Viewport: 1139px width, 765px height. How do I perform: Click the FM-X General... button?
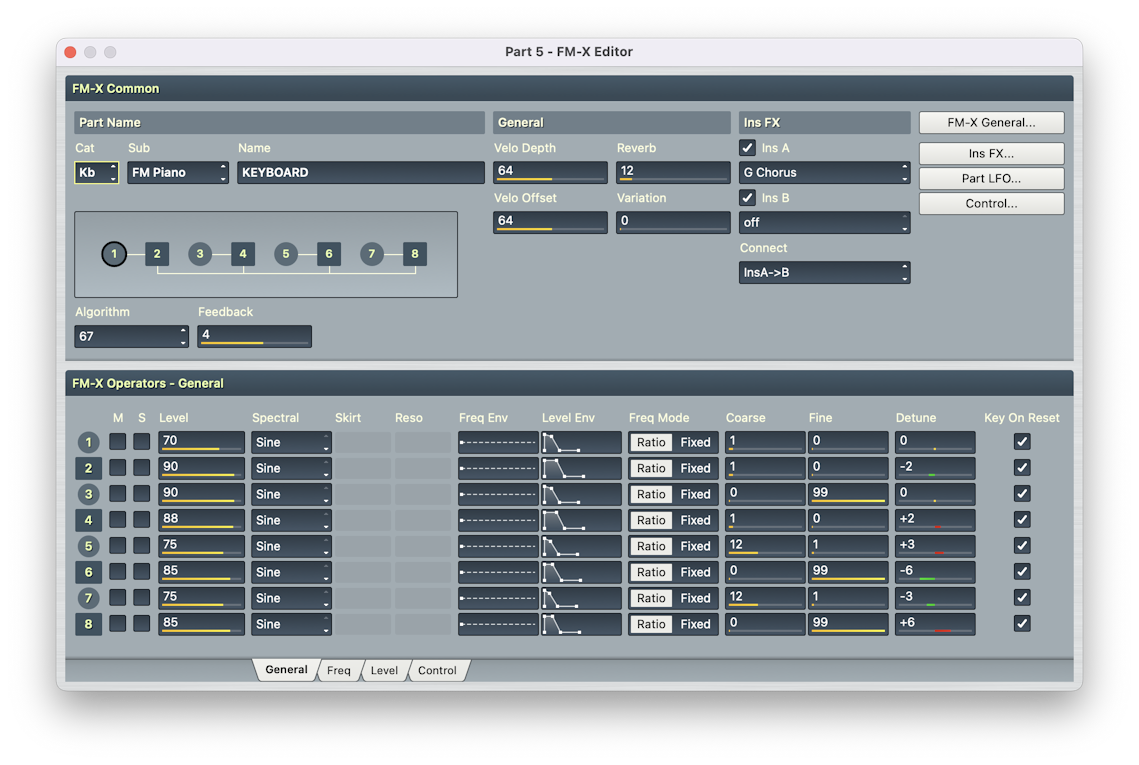[x=991, y=122]
